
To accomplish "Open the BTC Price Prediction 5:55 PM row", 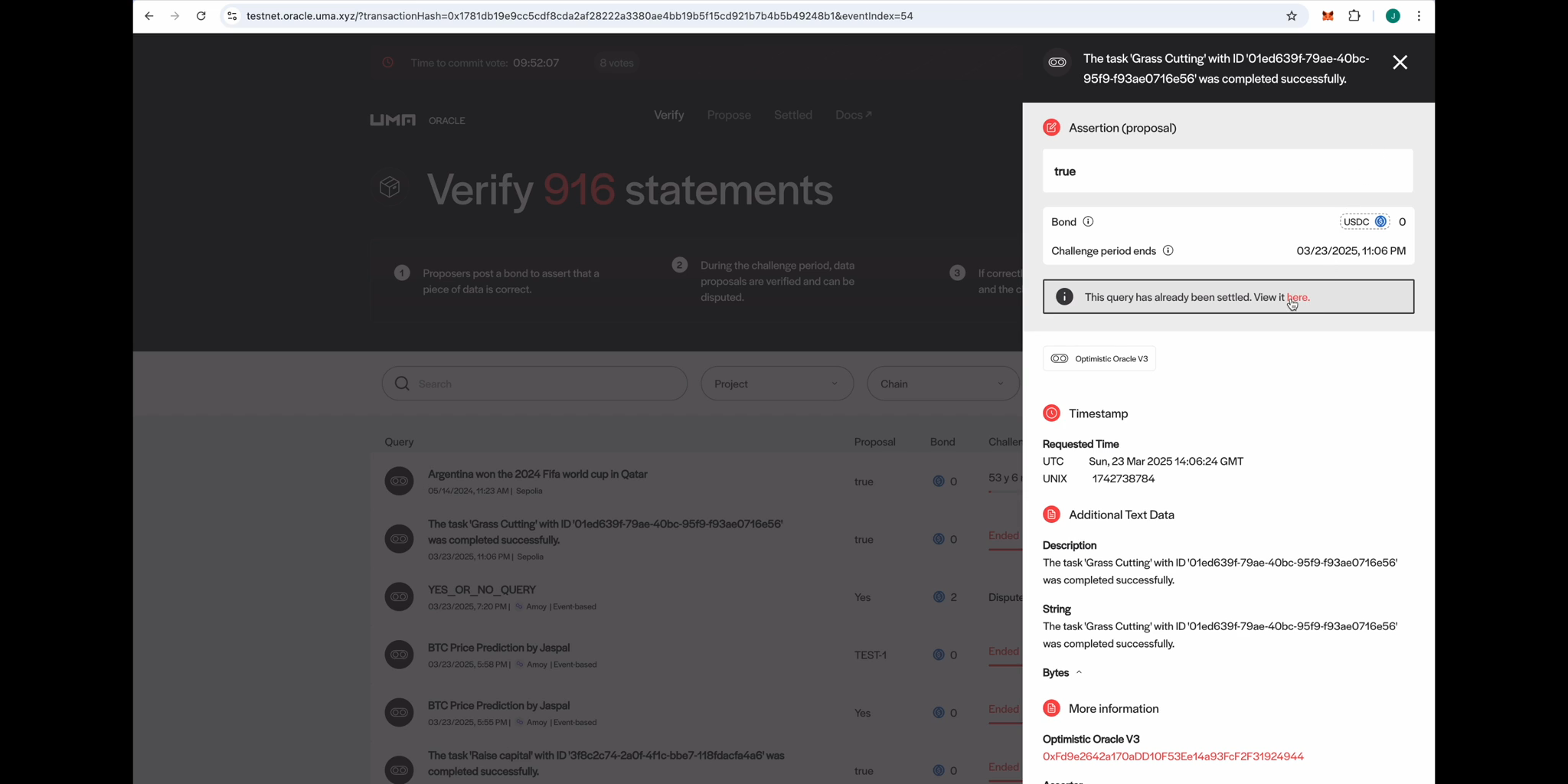I will (697, 713).
